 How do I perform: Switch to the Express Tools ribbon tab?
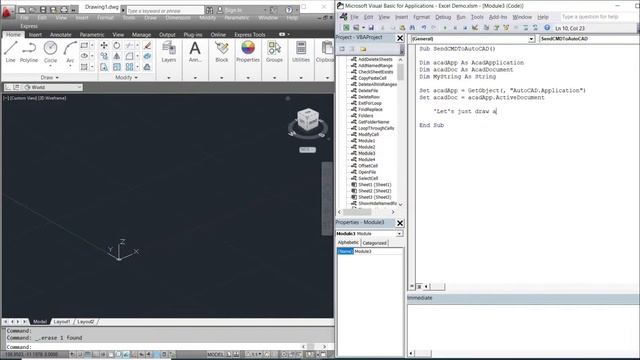[x=250, y=35]
